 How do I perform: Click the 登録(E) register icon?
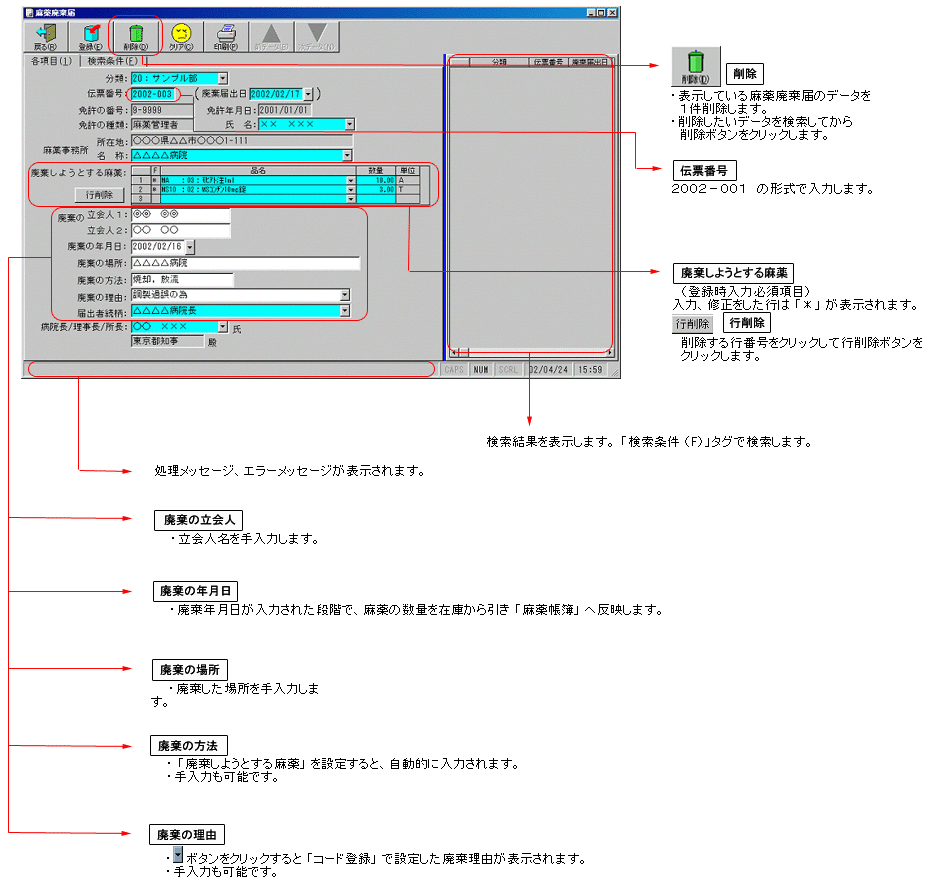(x=91, y=36)
